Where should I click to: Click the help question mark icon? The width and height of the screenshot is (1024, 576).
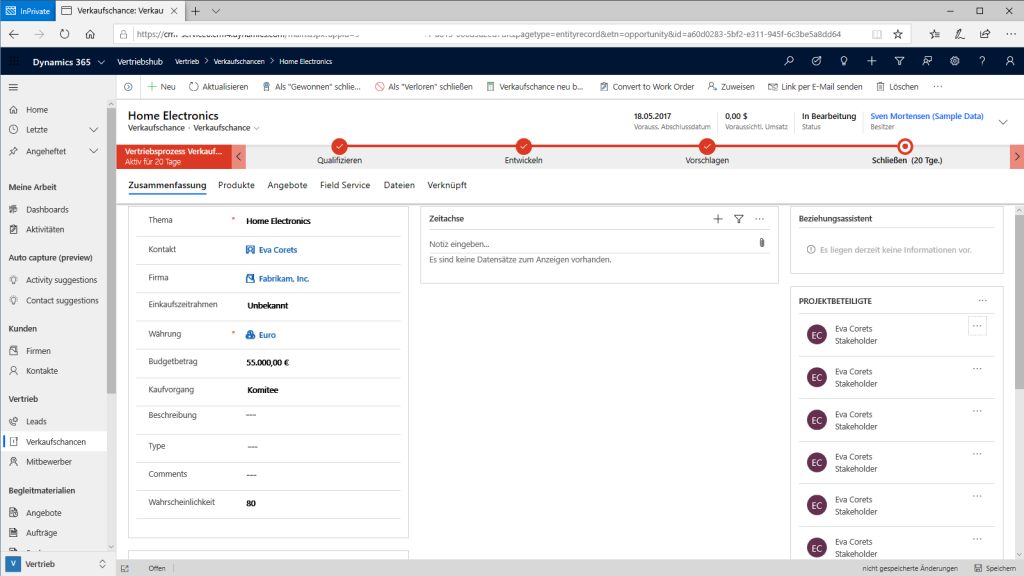[983, 61]
